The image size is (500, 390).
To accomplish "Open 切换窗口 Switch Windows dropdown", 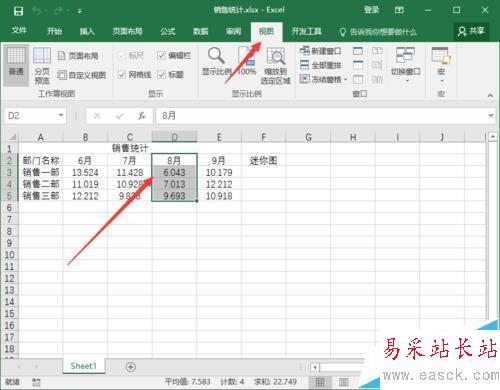I will pos(405,64).
